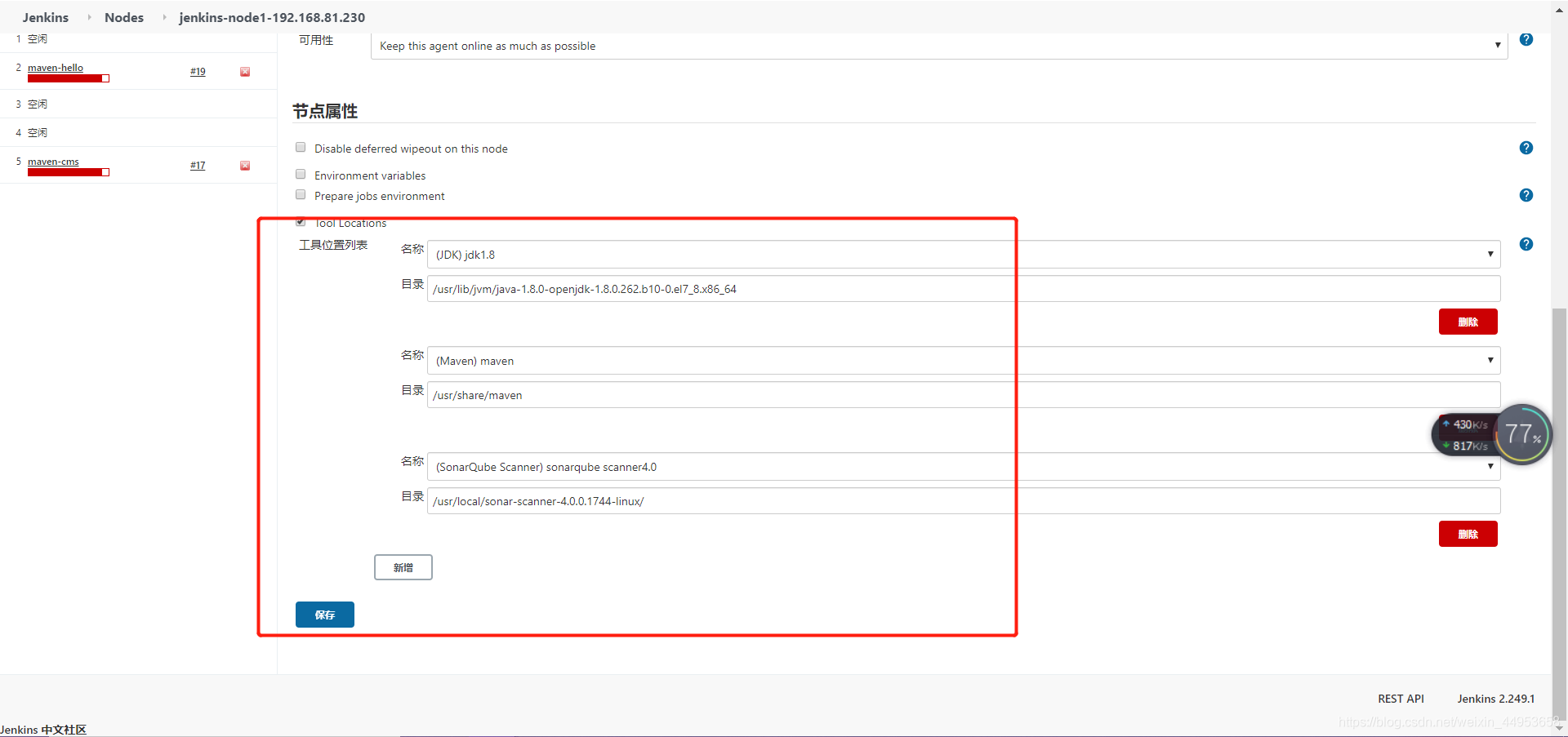Click the blue save button

click(x=324, y=615)
